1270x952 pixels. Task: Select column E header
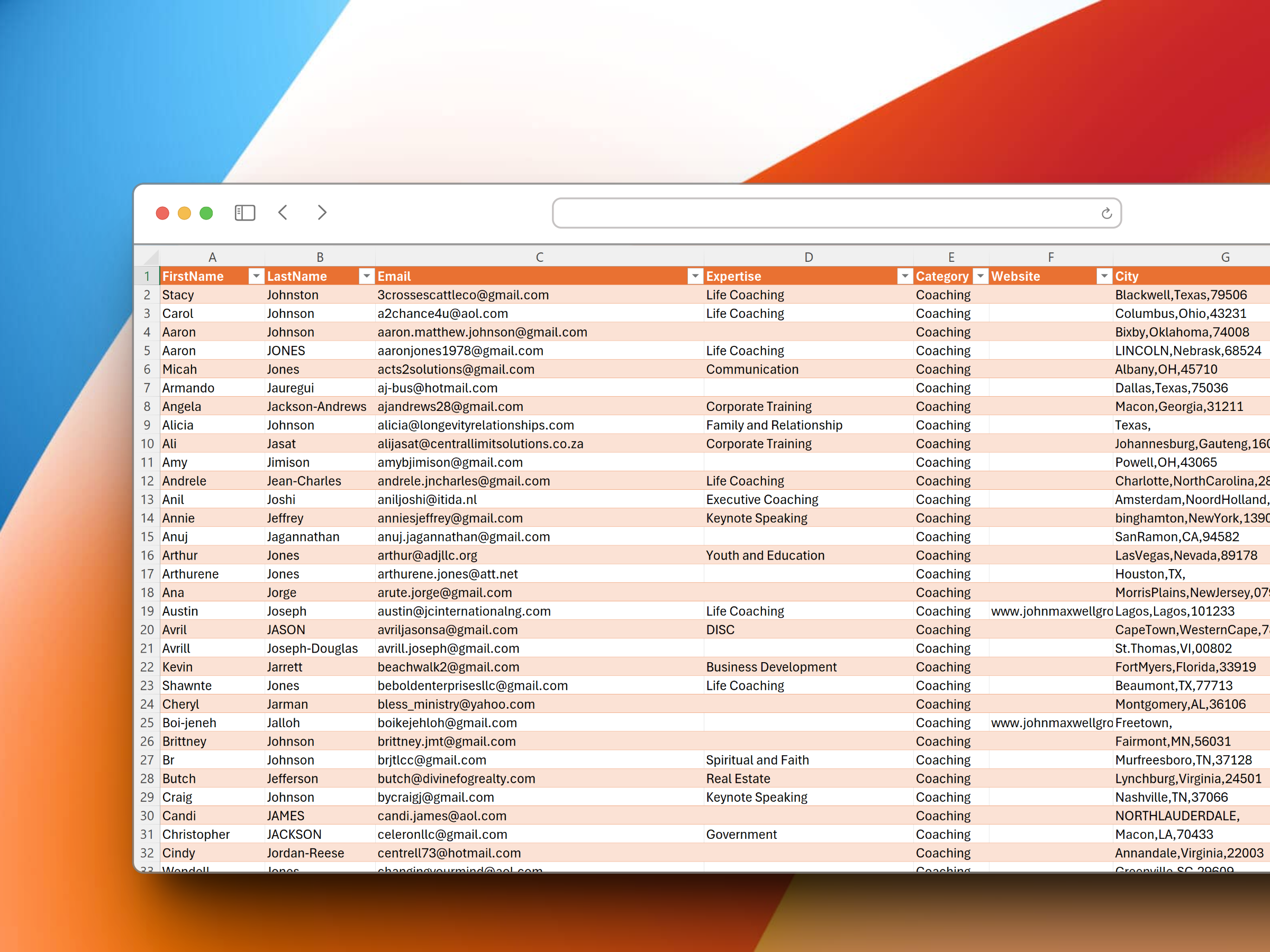[951, 257]
